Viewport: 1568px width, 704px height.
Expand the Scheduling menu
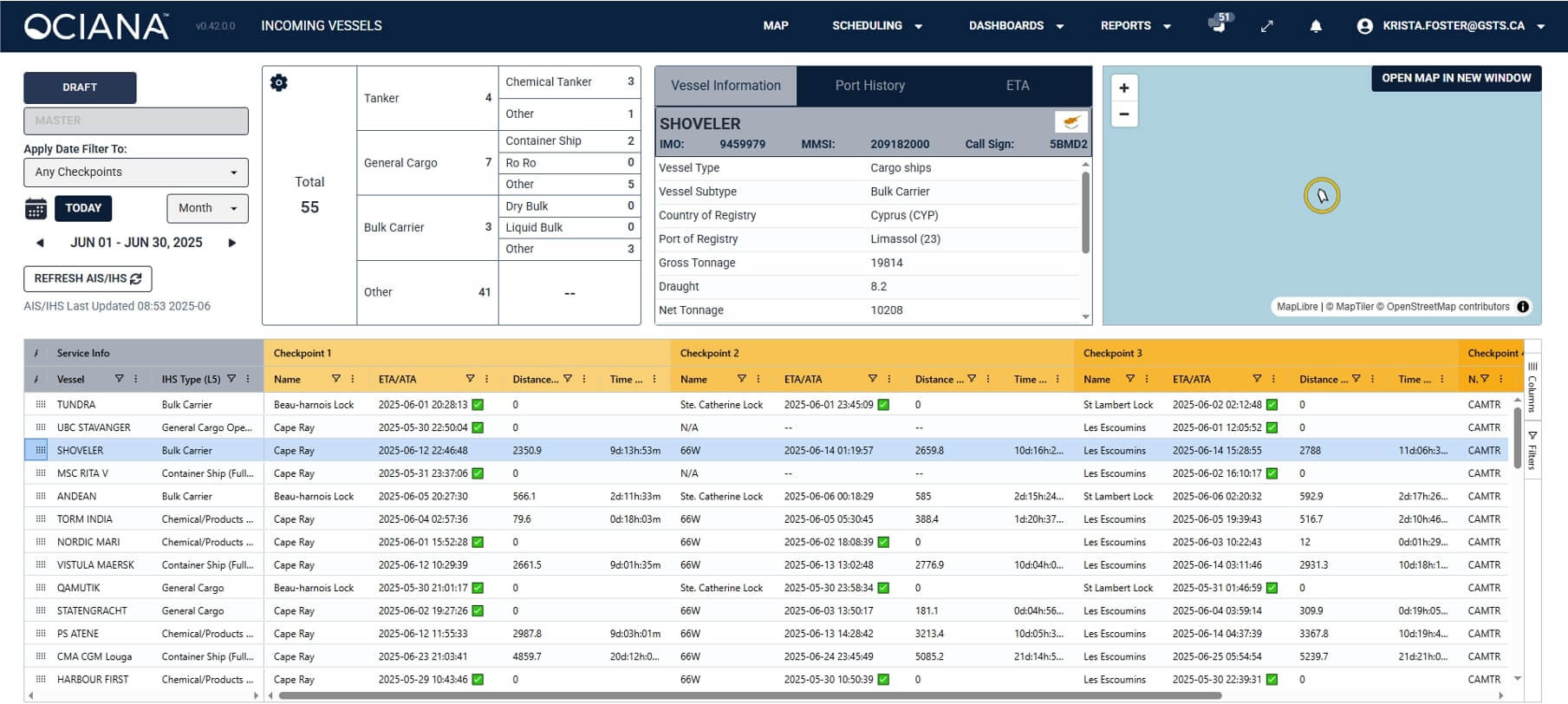[876, 26]
